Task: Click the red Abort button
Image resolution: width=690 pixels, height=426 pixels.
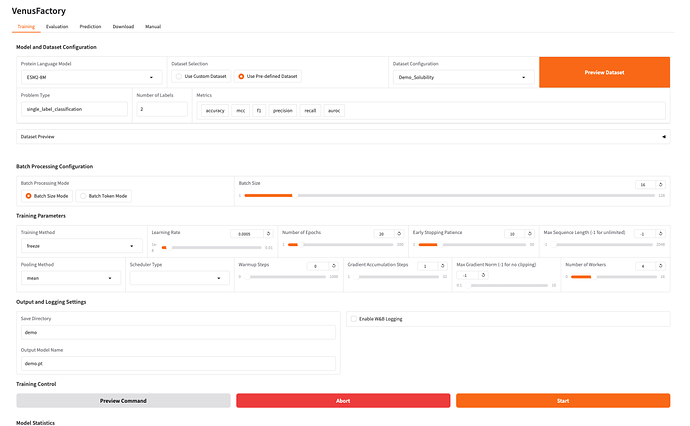Action: [343, 400]
